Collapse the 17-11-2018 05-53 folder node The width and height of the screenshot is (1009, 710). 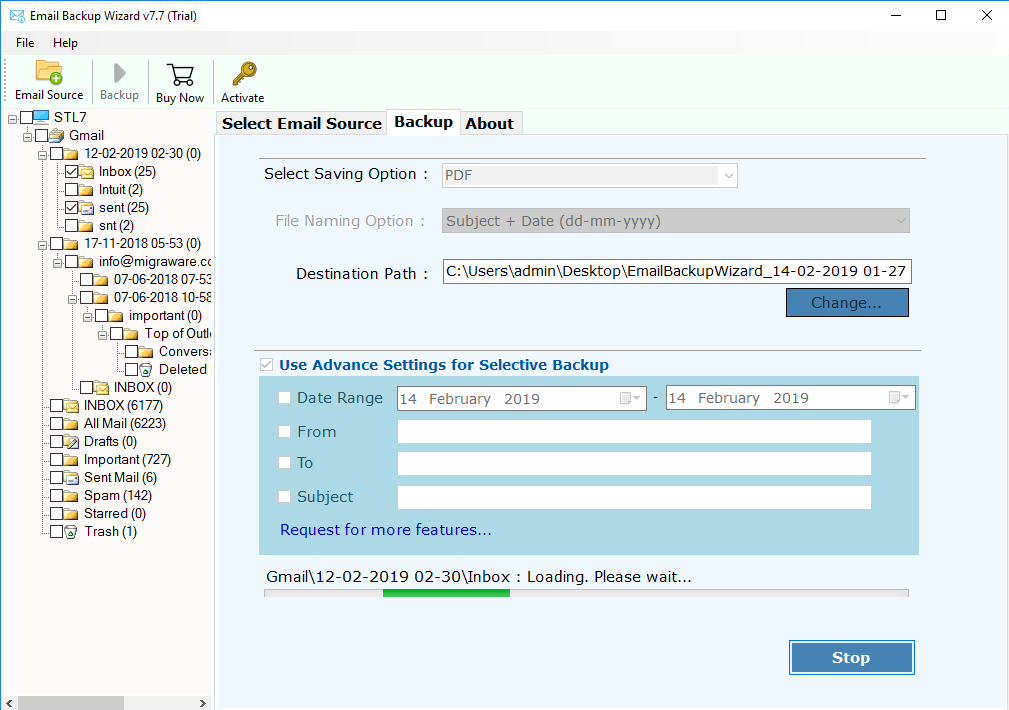click(x=42, y=245)
